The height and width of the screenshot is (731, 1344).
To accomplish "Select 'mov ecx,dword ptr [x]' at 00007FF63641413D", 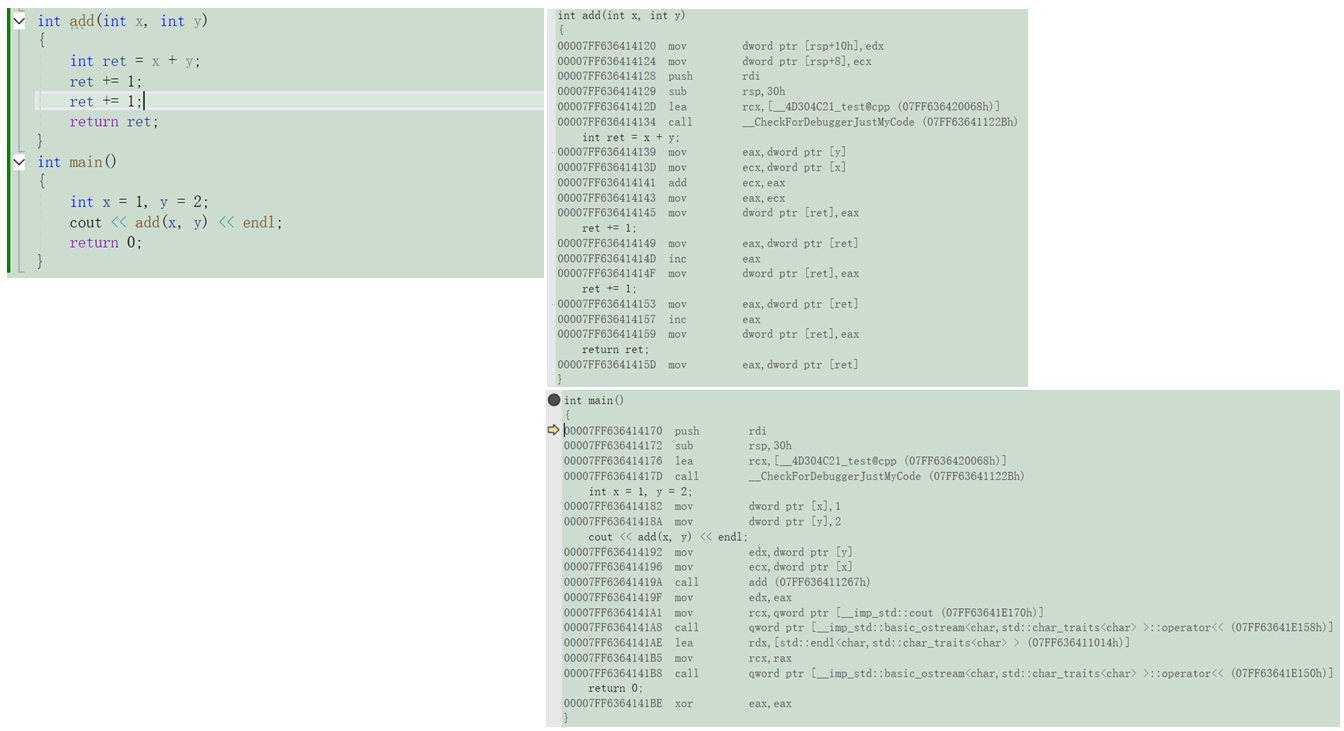I will pos(701,167).
